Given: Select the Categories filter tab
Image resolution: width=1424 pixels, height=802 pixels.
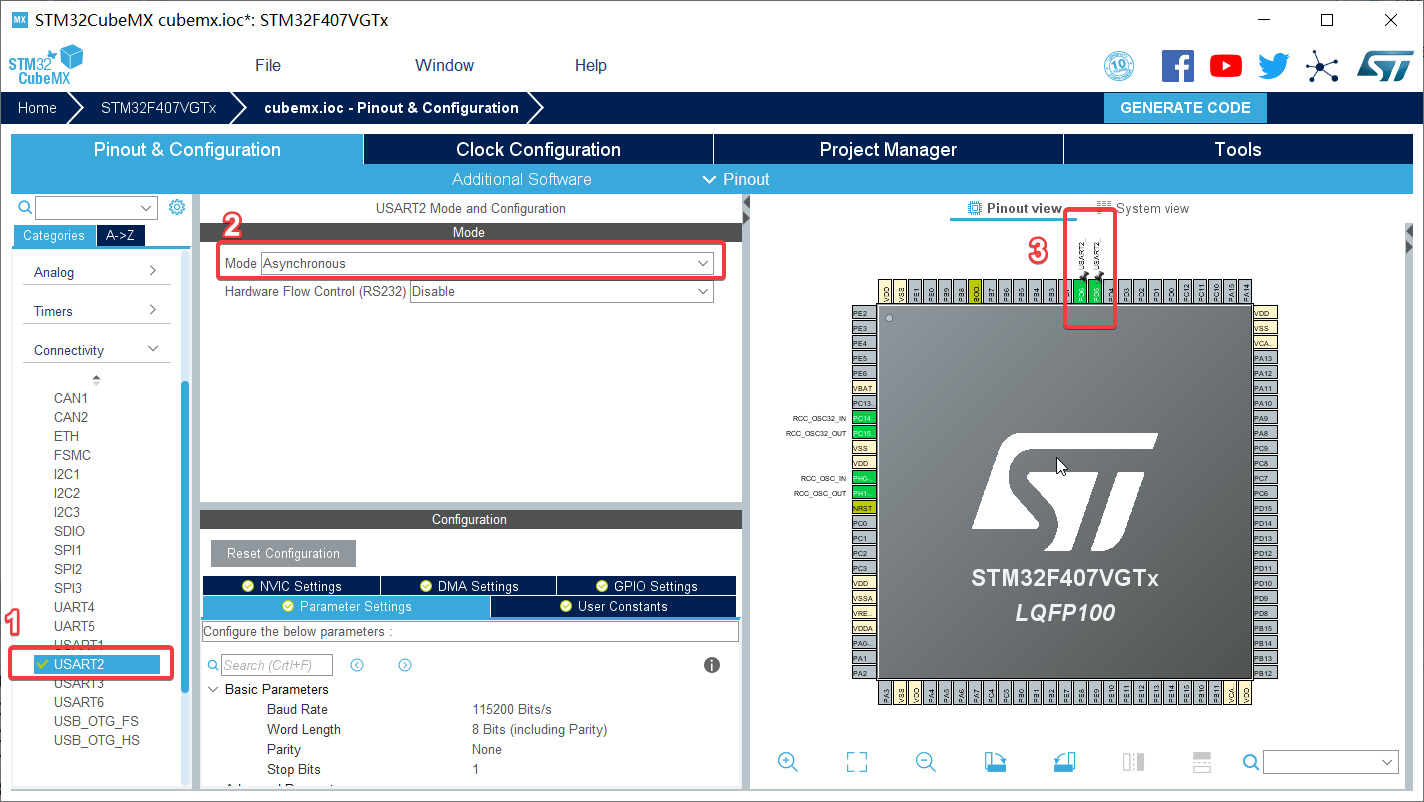Looking at the screenshot, I should pyautogui.click(x=54, y=235).
